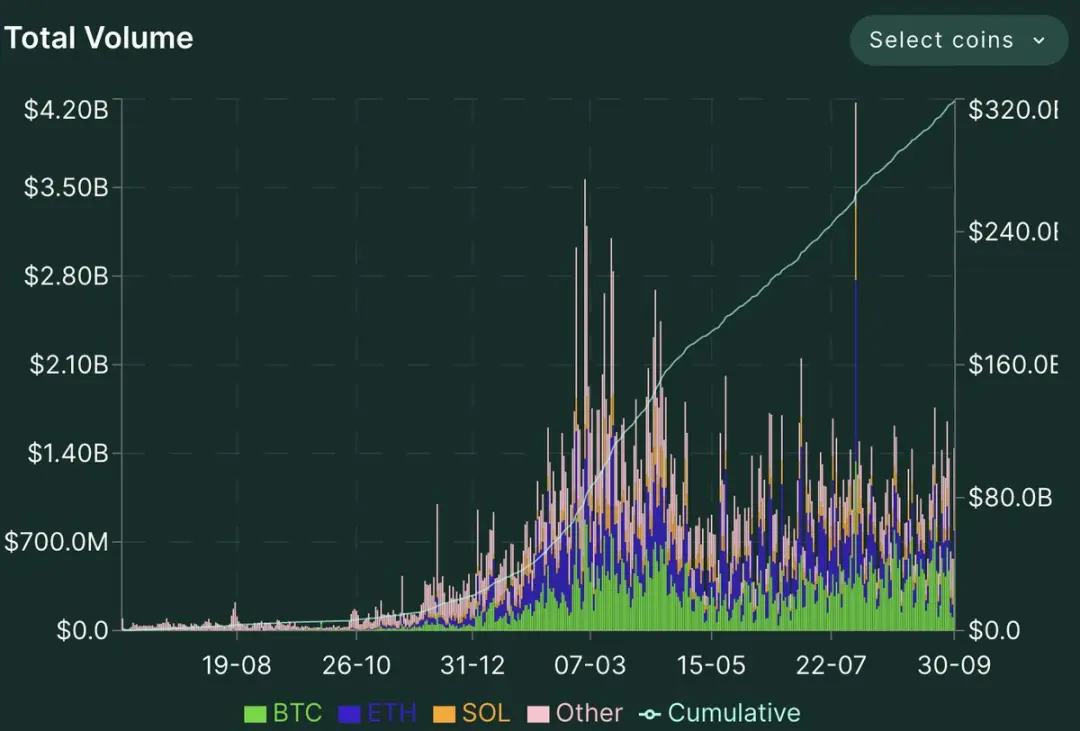Click the SOL orange legend square
This screenshot has width=1080, height=731.
[444, 713]
